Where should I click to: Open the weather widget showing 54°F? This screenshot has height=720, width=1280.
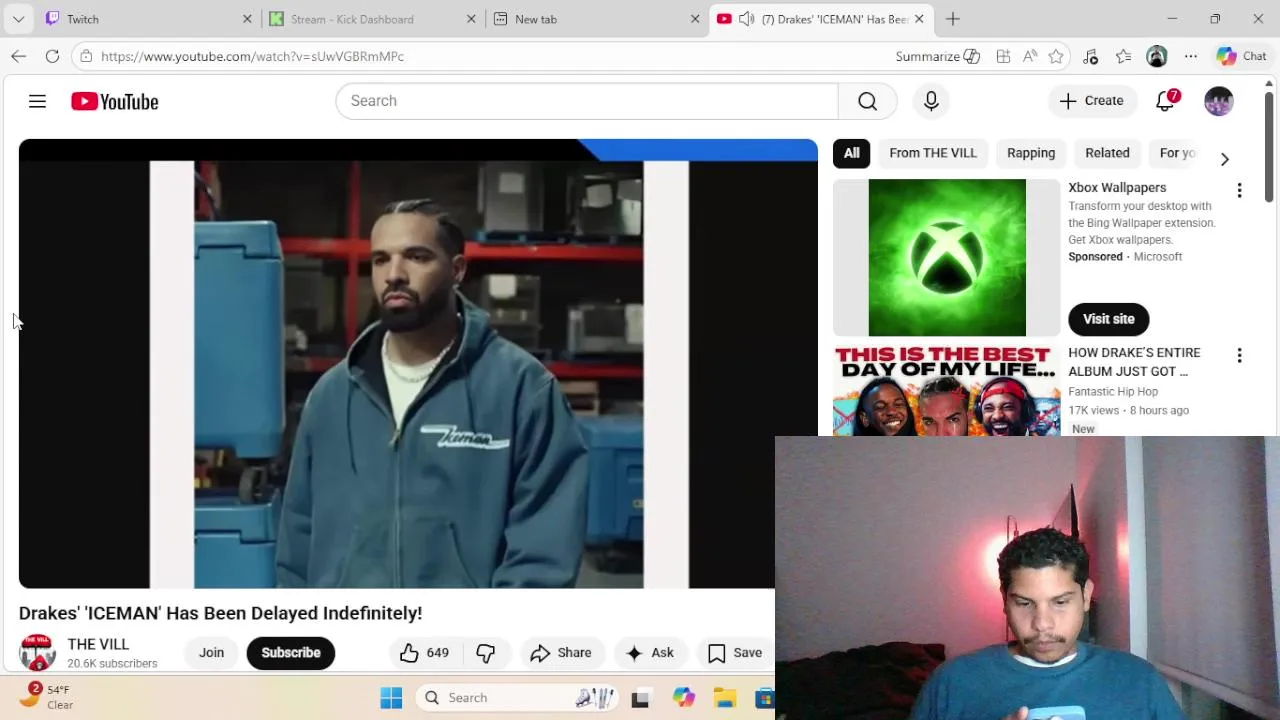(x=48, y=697)
